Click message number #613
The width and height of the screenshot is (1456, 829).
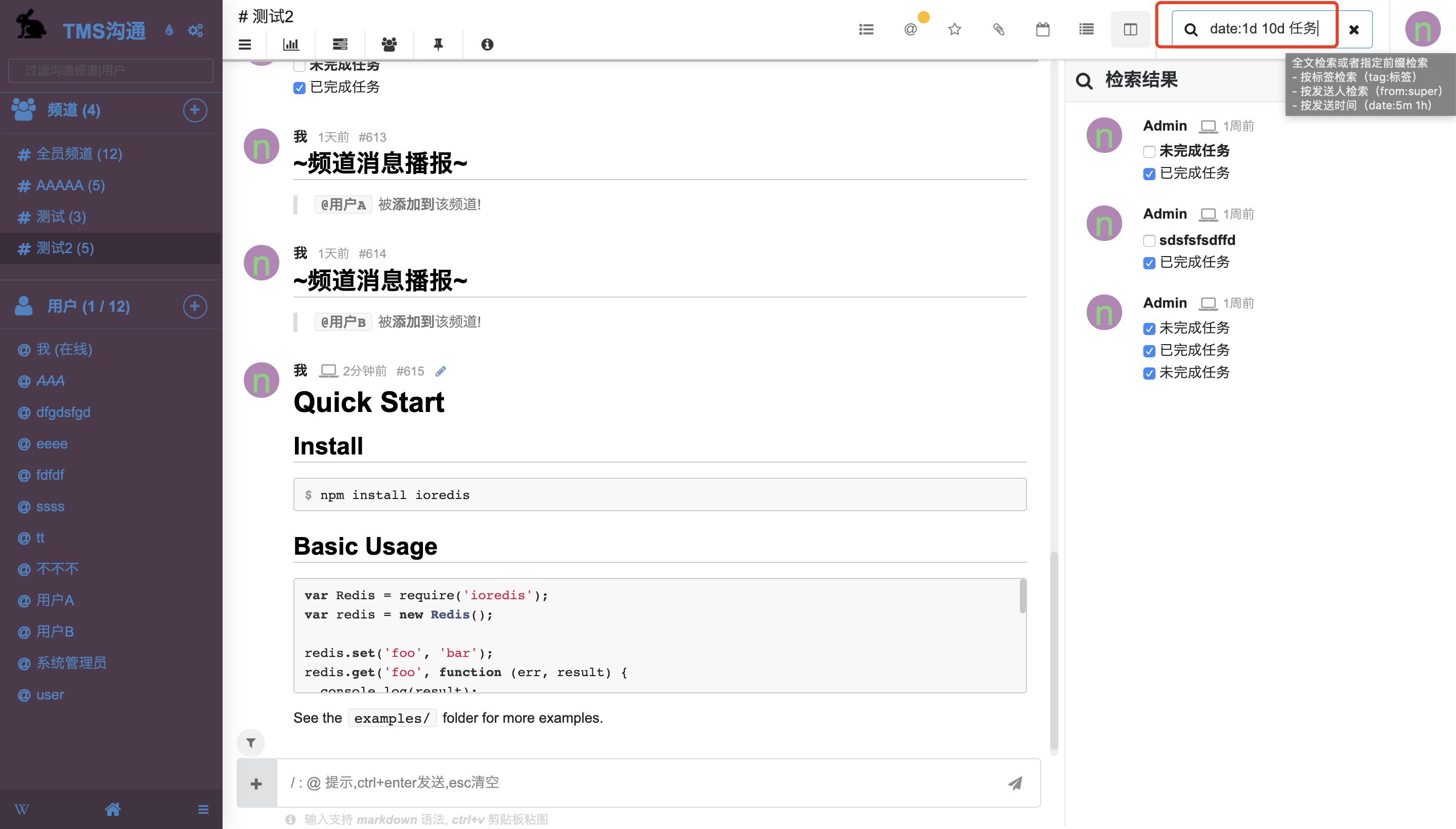pos(372,137)
